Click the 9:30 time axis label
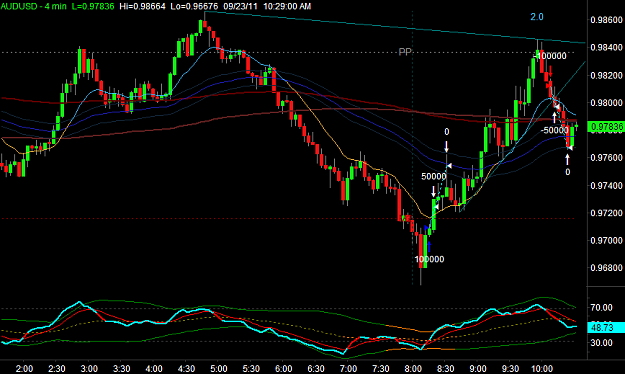 [510, 368]
